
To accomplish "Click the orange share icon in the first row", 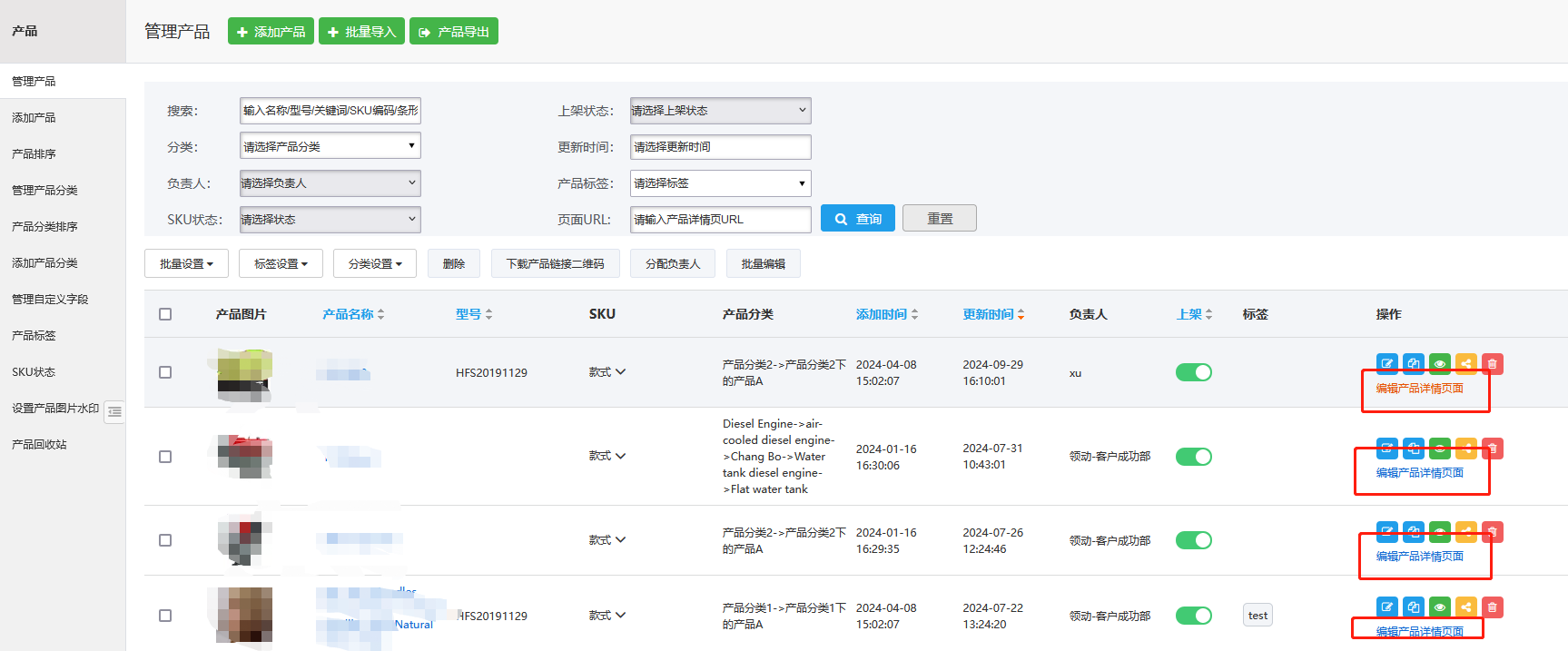I will (x=1465, y=364).
